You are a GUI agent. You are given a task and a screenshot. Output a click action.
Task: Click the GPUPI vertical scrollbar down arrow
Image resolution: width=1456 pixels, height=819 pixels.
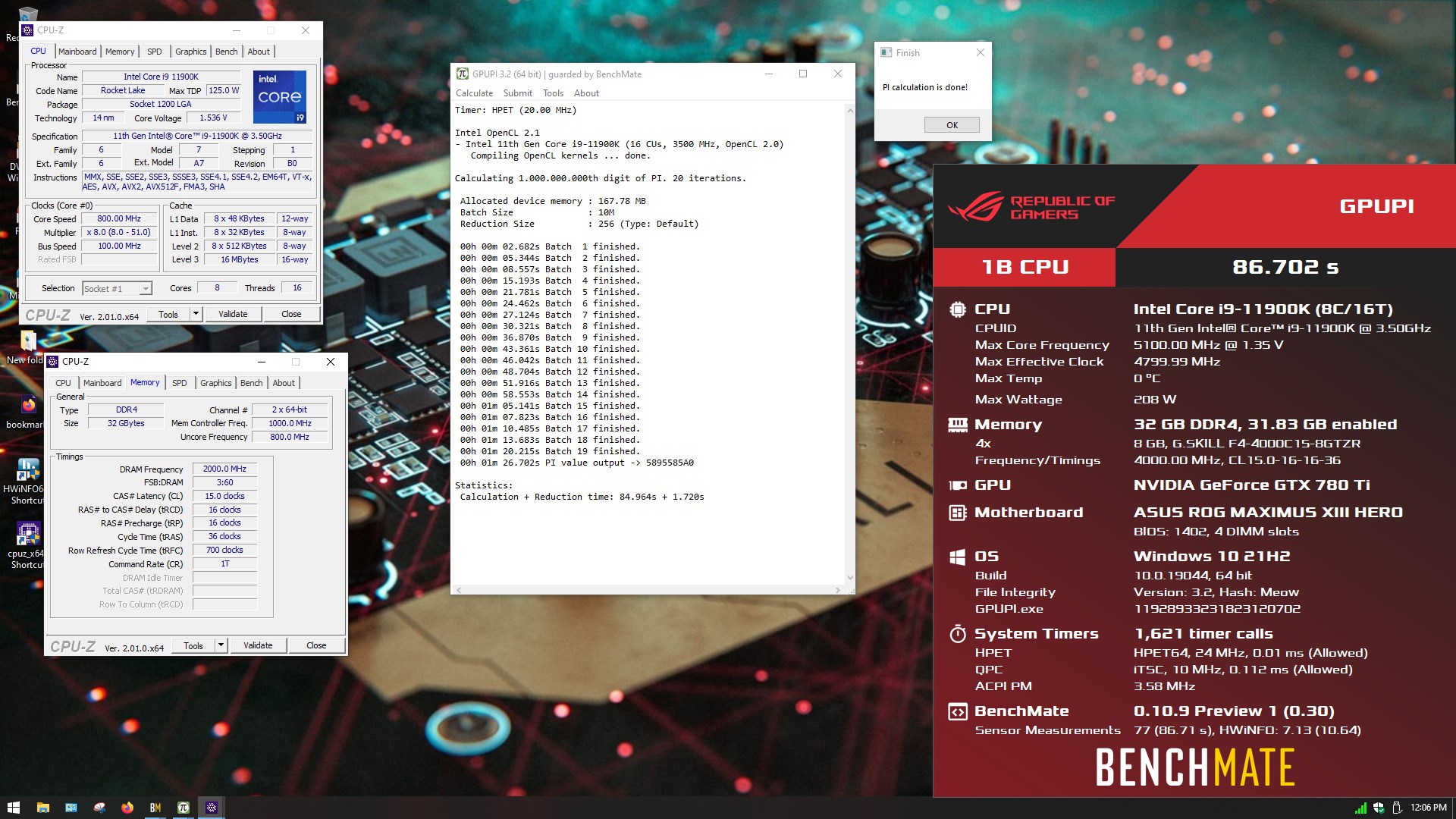850,579
